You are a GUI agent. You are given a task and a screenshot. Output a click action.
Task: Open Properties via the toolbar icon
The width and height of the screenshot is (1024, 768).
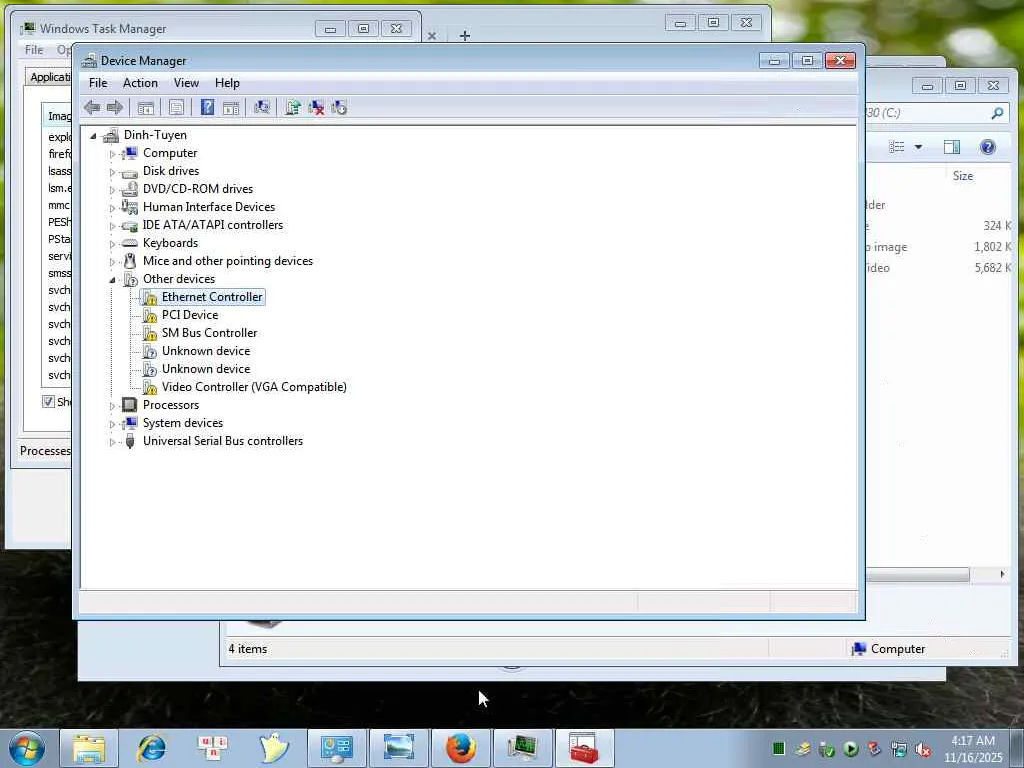click(176, 108)
